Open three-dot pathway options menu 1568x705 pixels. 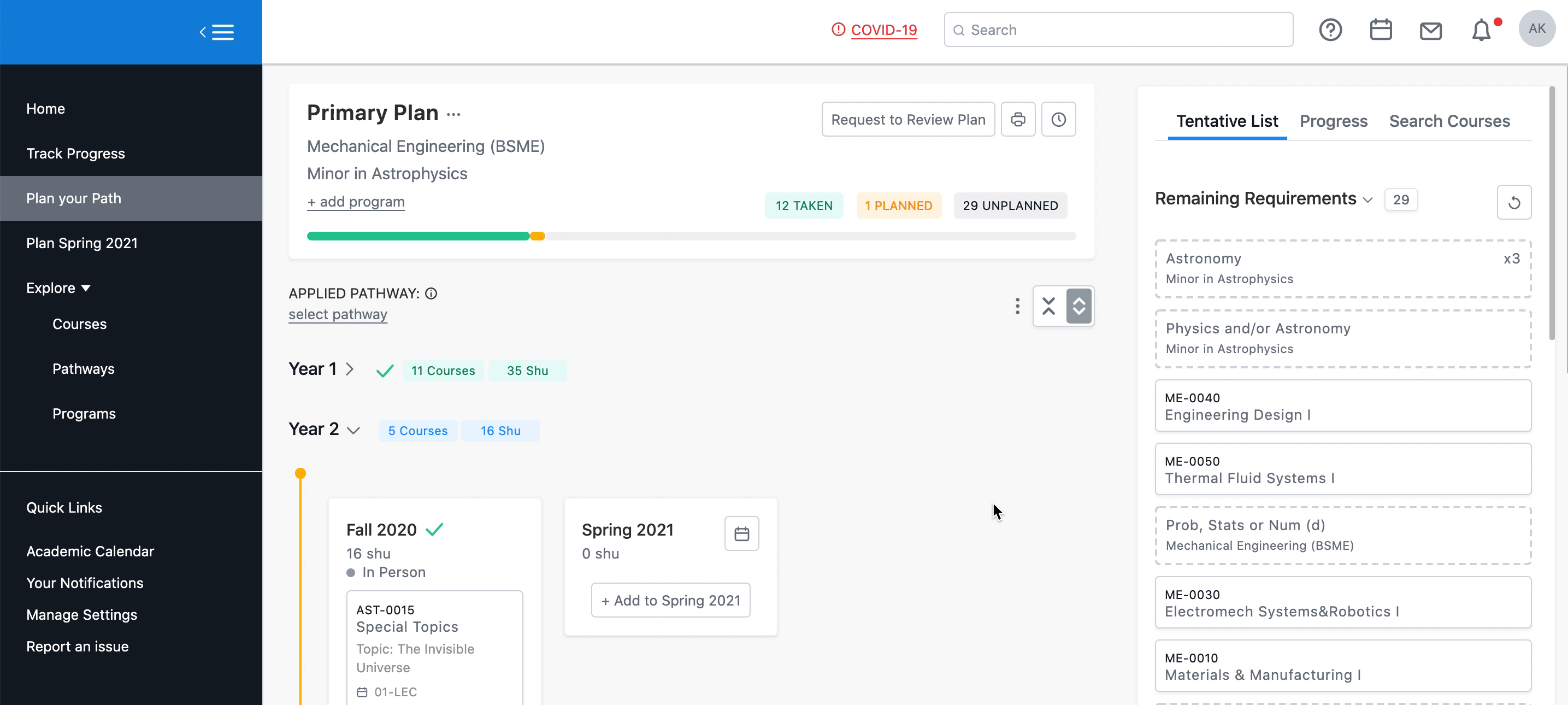click(x=1017, y=306)
